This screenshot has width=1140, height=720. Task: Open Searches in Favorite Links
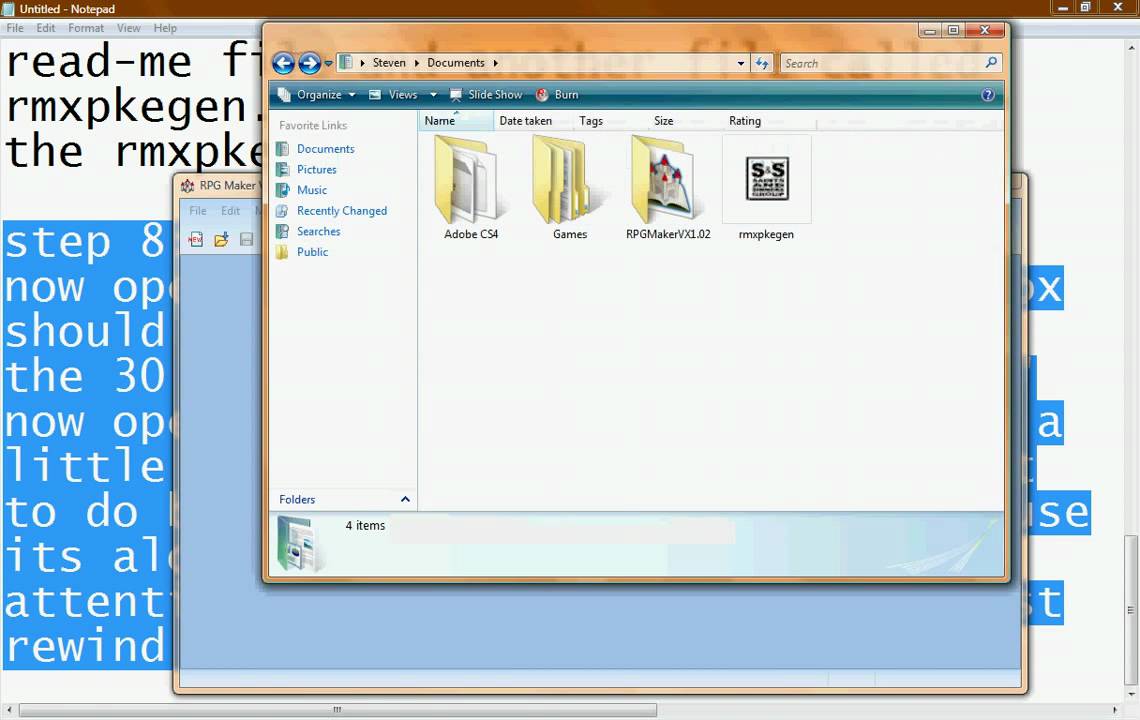click(318, 231)
